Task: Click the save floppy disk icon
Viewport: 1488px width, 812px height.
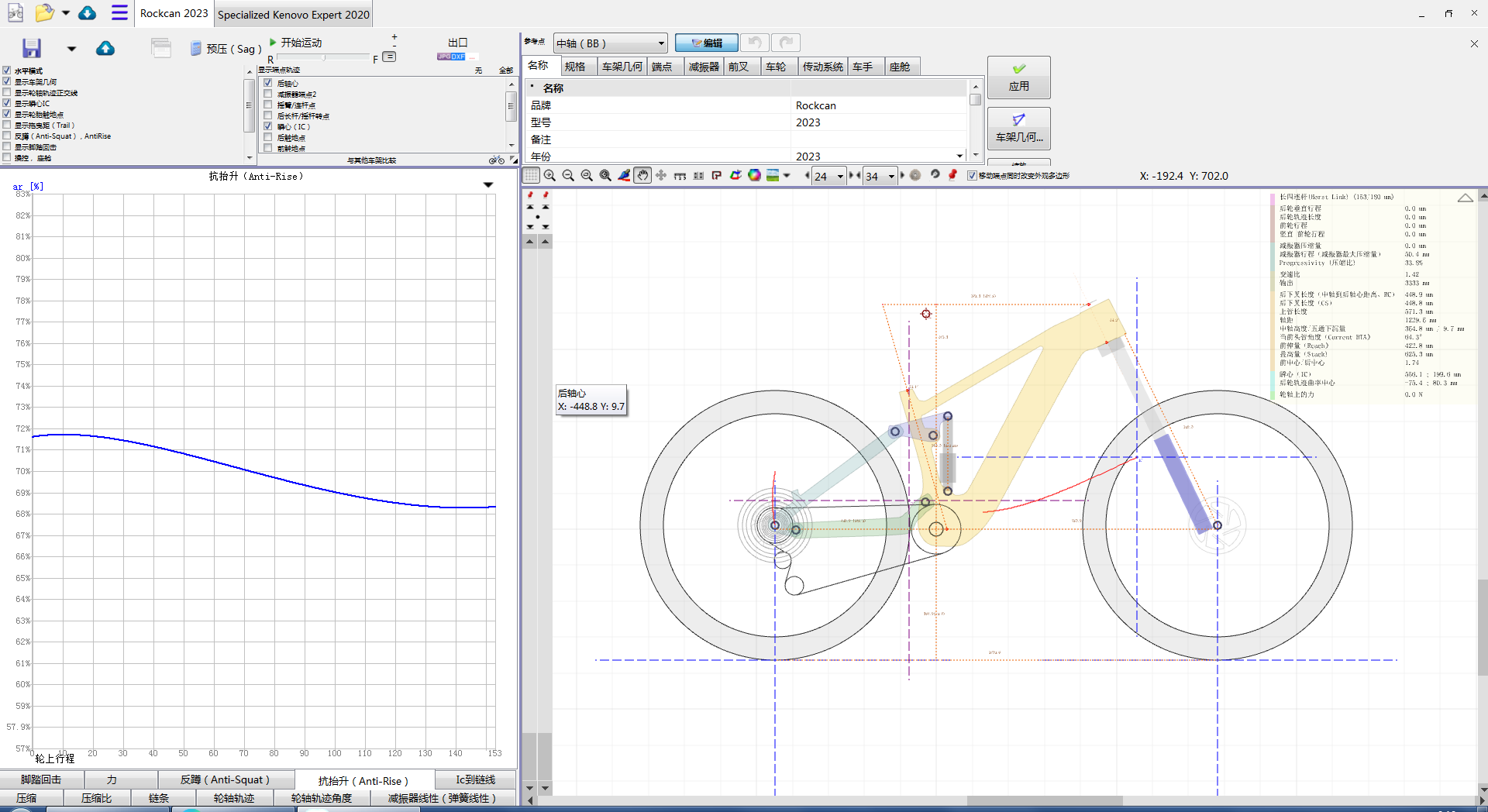Action: click(x=31, y=48)
